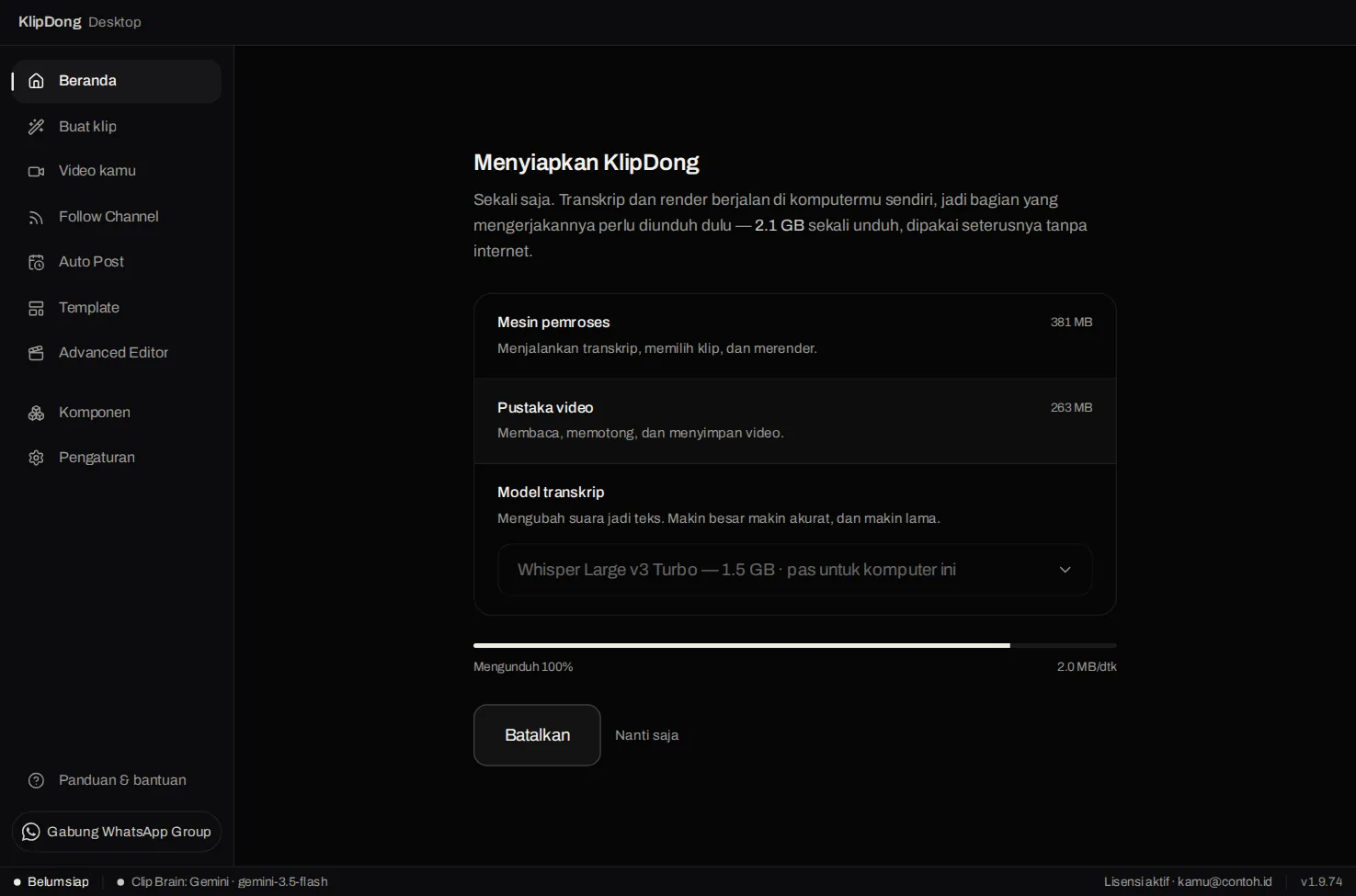Open the Beranda menu item
1356x896 pixels.
[117, 81]
